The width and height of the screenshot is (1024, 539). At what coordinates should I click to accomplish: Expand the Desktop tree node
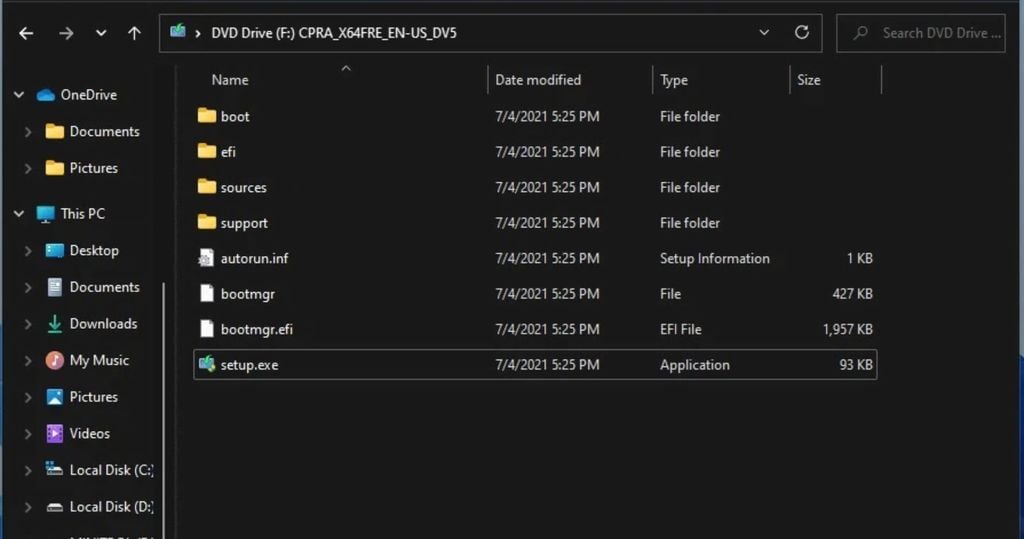(27, 251)
